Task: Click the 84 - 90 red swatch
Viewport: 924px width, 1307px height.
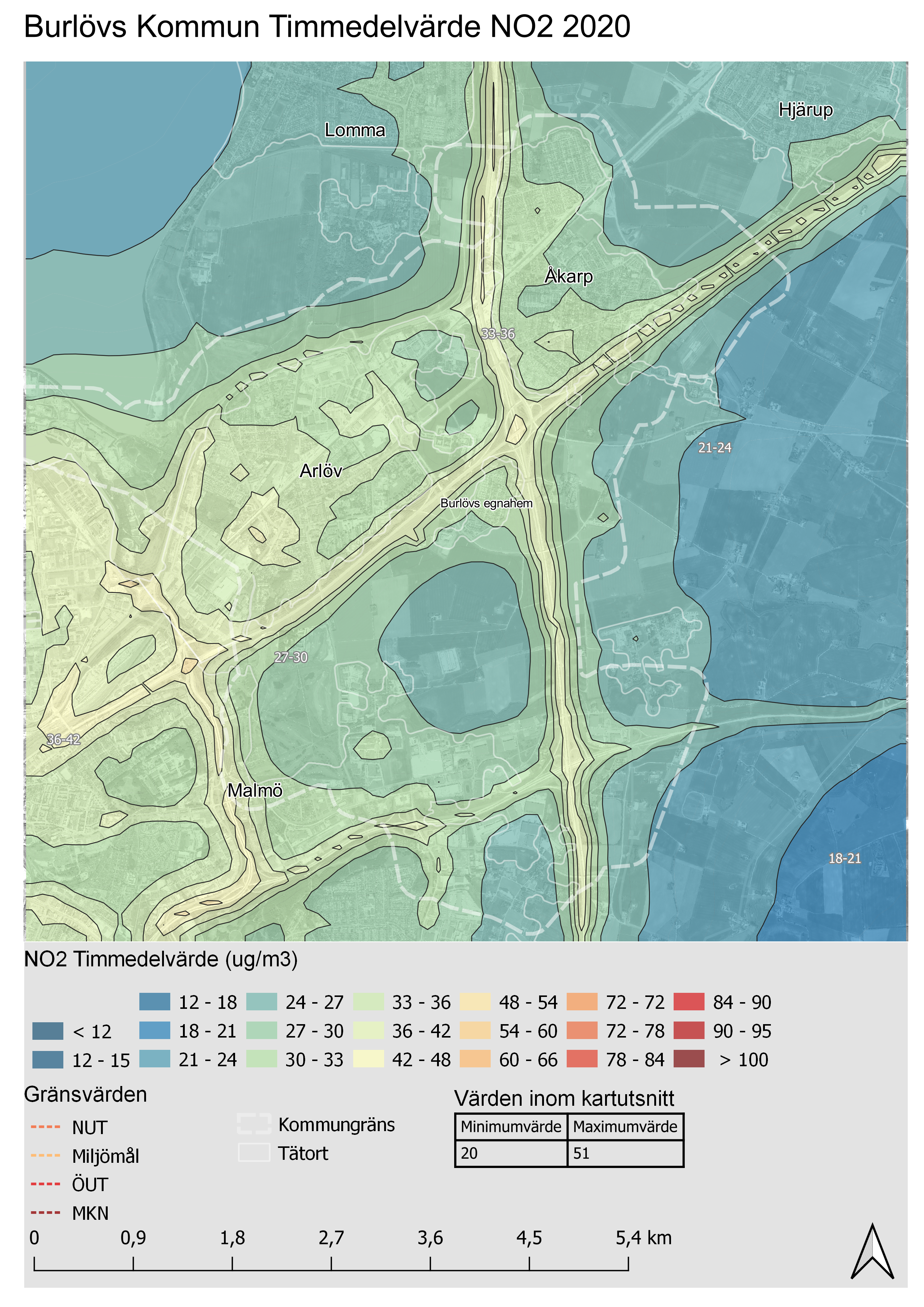Action: pos(689,1002)
